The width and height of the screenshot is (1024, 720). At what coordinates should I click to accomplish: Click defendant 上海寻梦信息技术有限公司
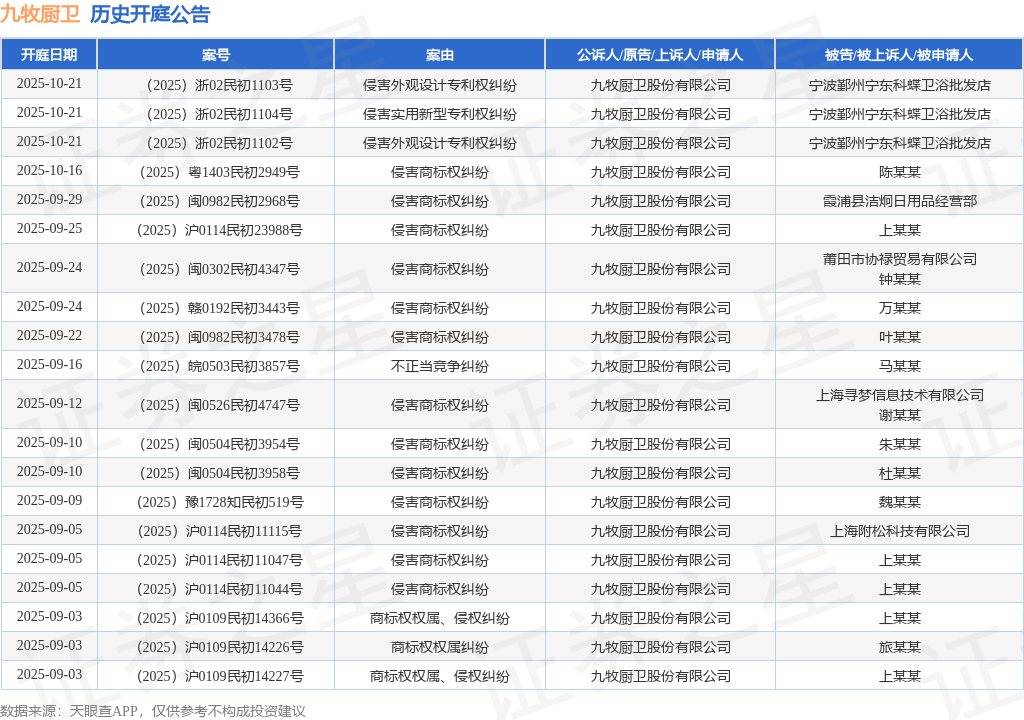pyautogui.click(x=899, y=395)
